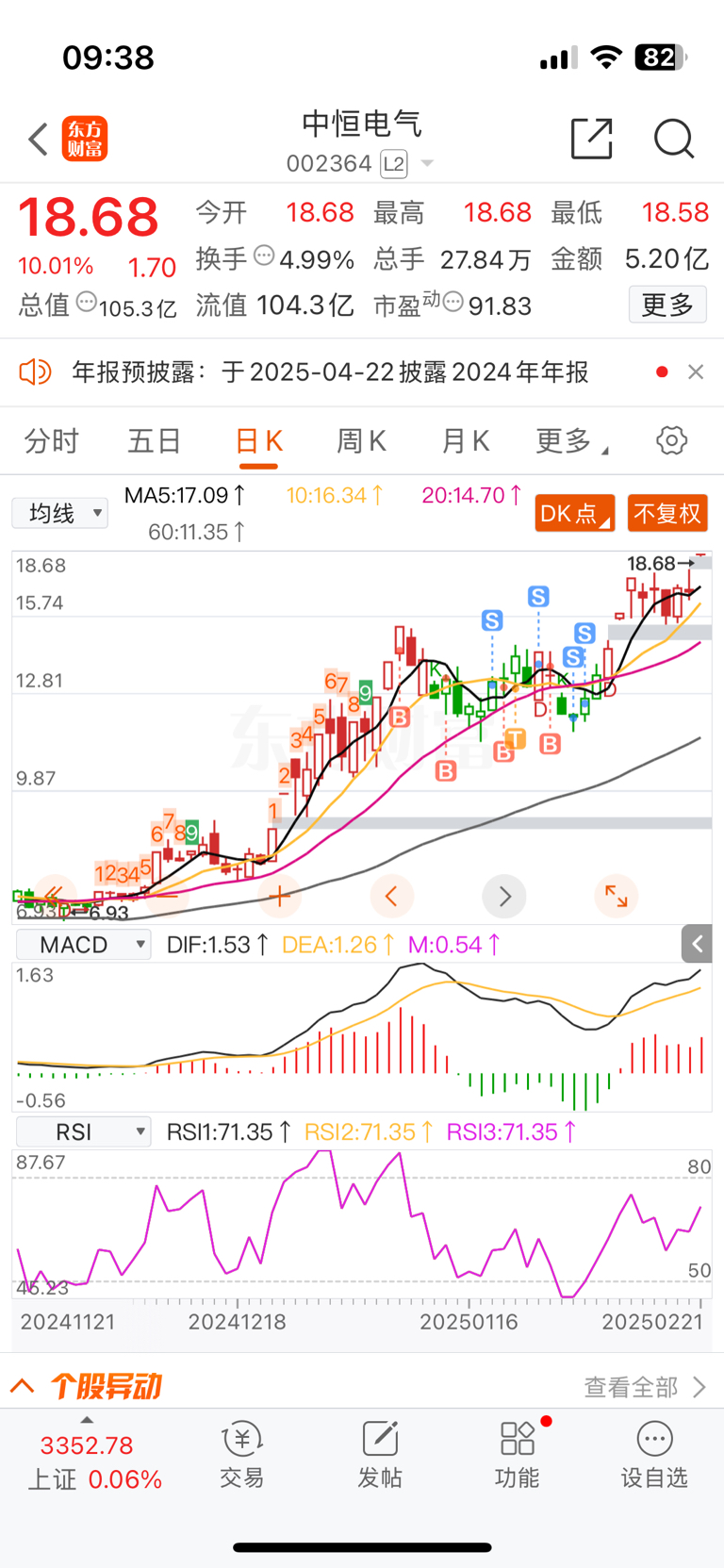Image resolution: width=724 pixels, height=1568 pixels.
Task: Select the 日K tab
Action: click(x=258, y=441)
